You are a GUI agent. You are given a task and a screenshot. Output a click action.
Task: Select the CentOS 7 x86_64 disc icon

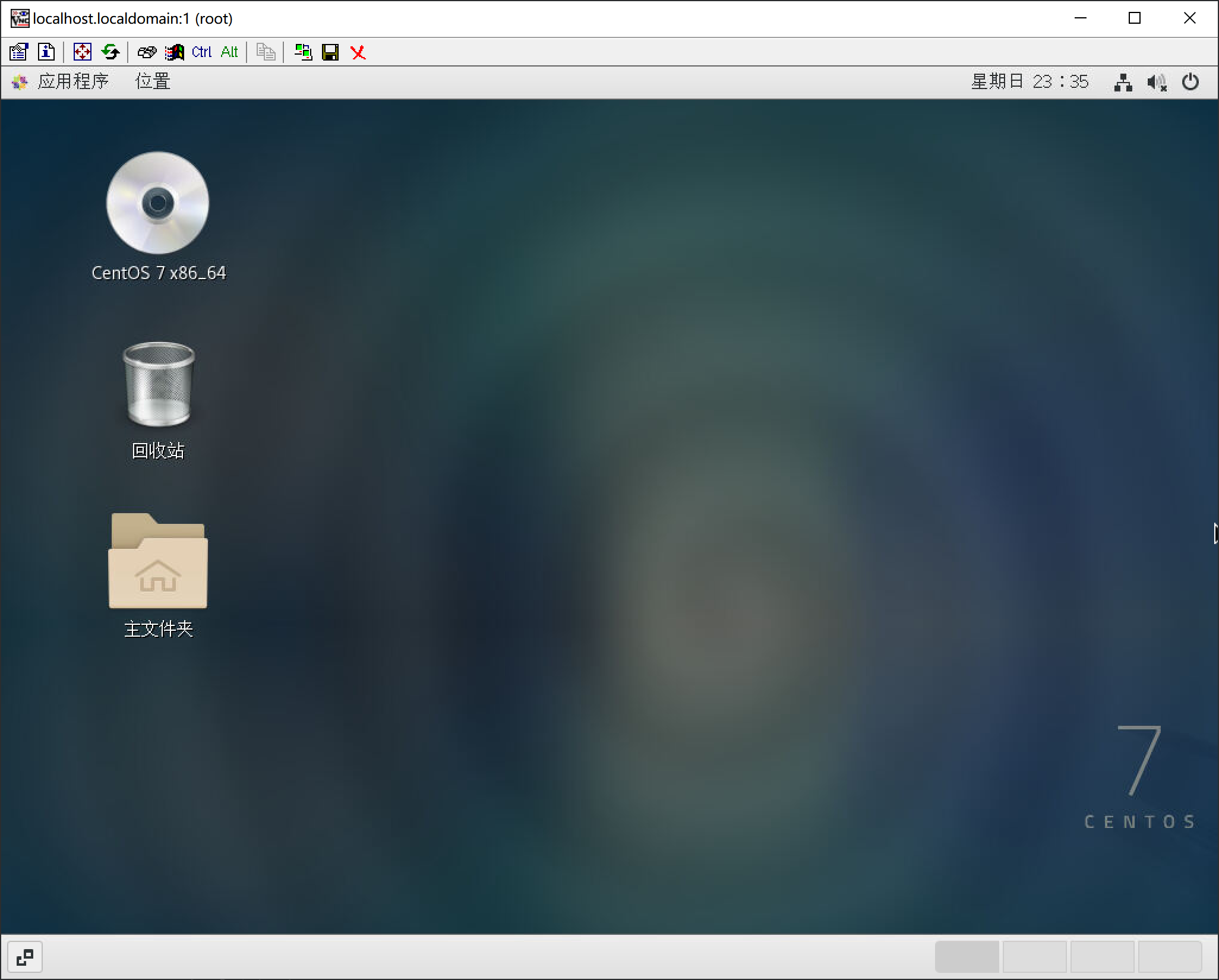point(157,203)
